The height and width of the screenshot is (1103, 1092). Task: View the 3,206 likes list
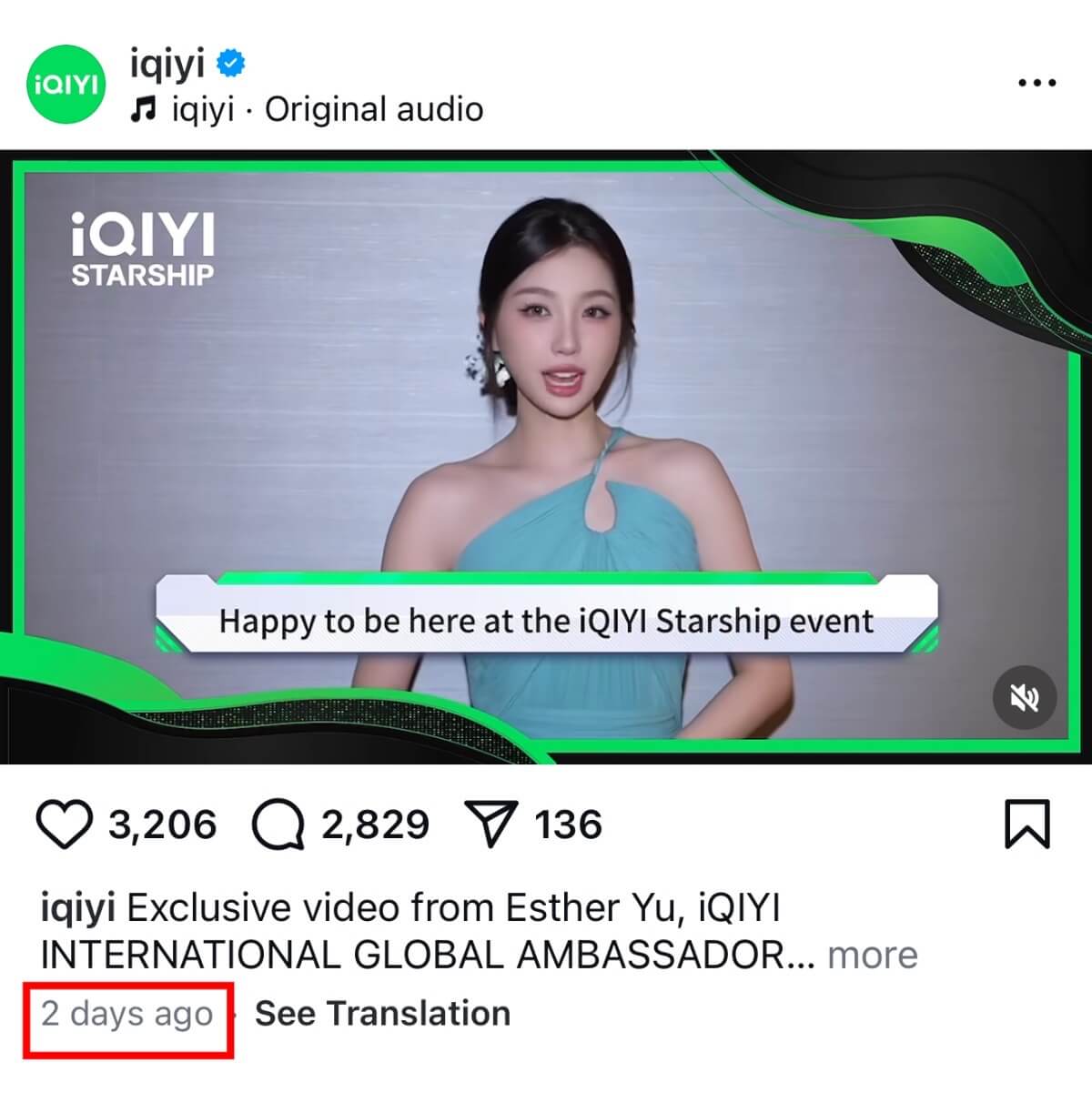click(x=163, y=825)
